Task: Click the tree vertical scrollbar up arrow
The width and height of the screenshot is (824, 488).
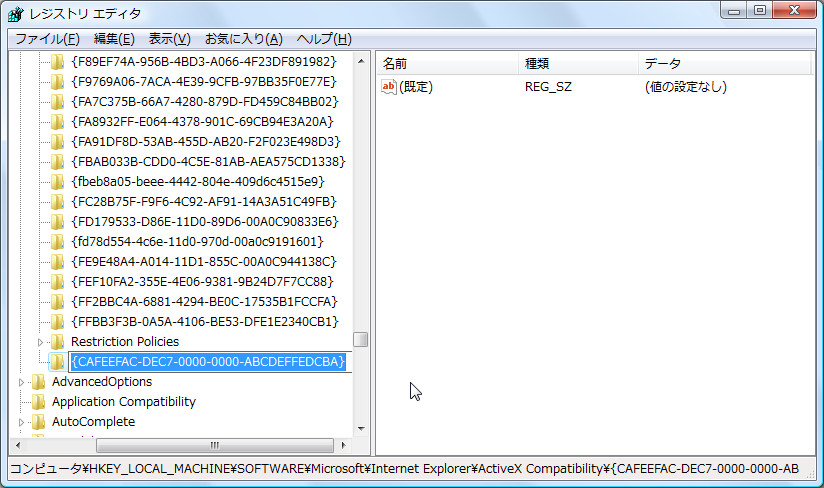Action: pos(361,61)
